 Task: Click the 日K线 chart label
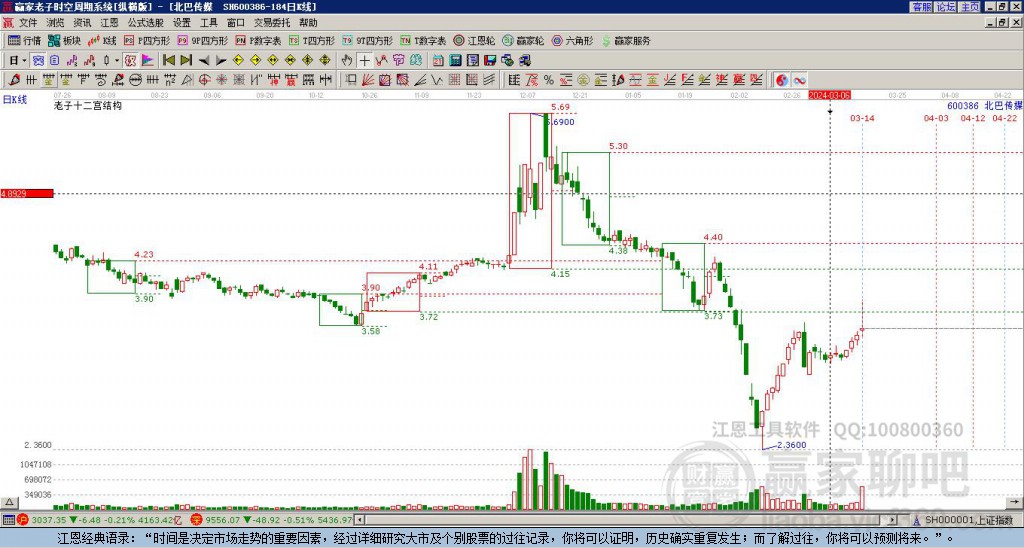[14, 100]
